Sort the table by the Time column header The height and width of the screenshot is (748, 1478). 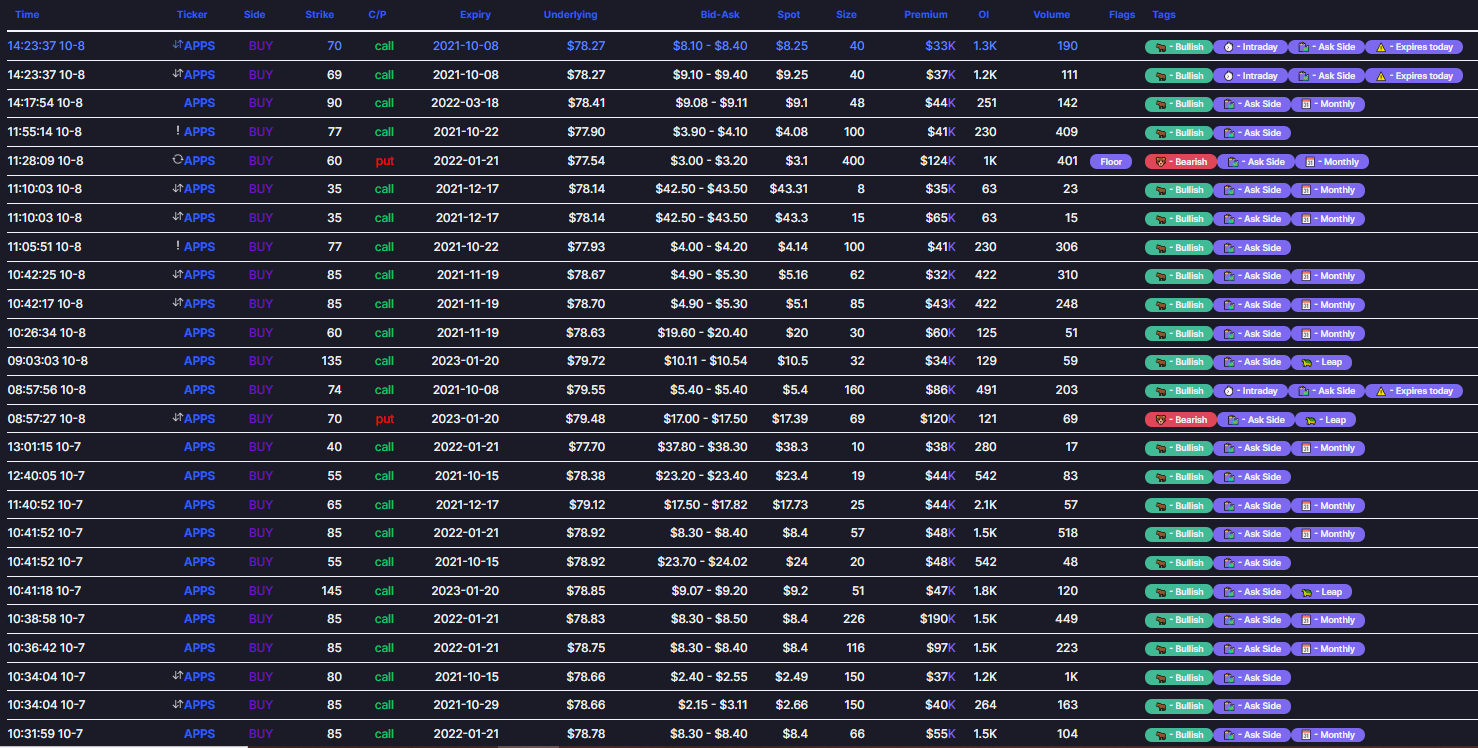click(x=27, y=15)
